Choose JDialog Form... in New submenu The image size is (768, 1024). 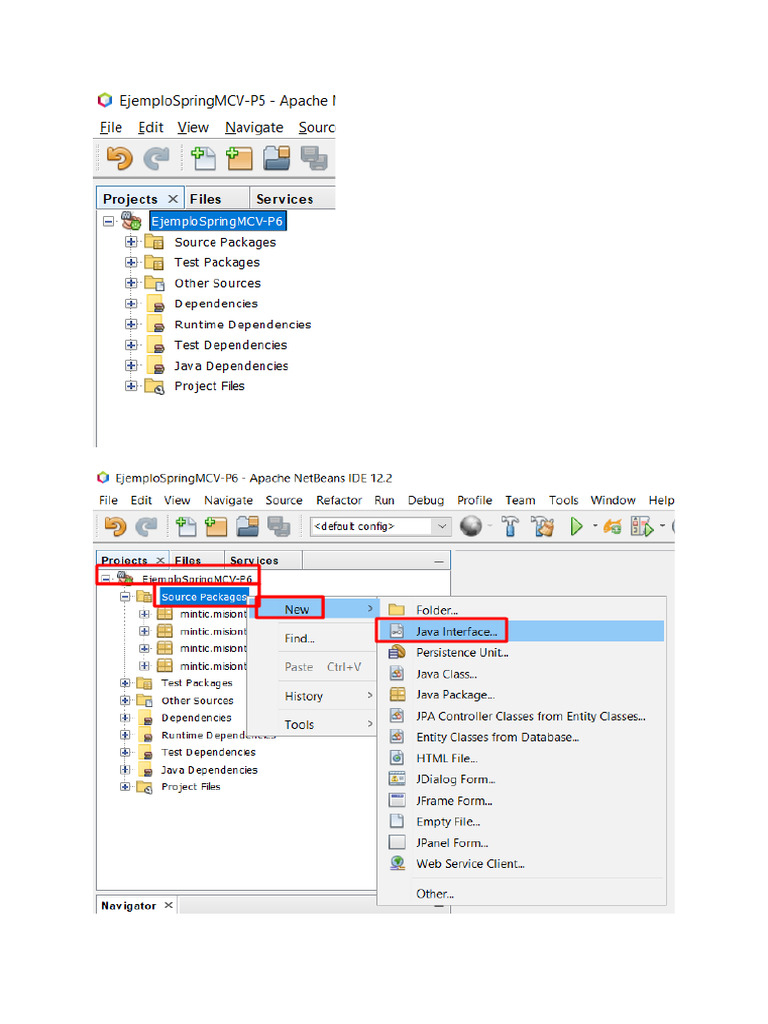tap(456, 779)
